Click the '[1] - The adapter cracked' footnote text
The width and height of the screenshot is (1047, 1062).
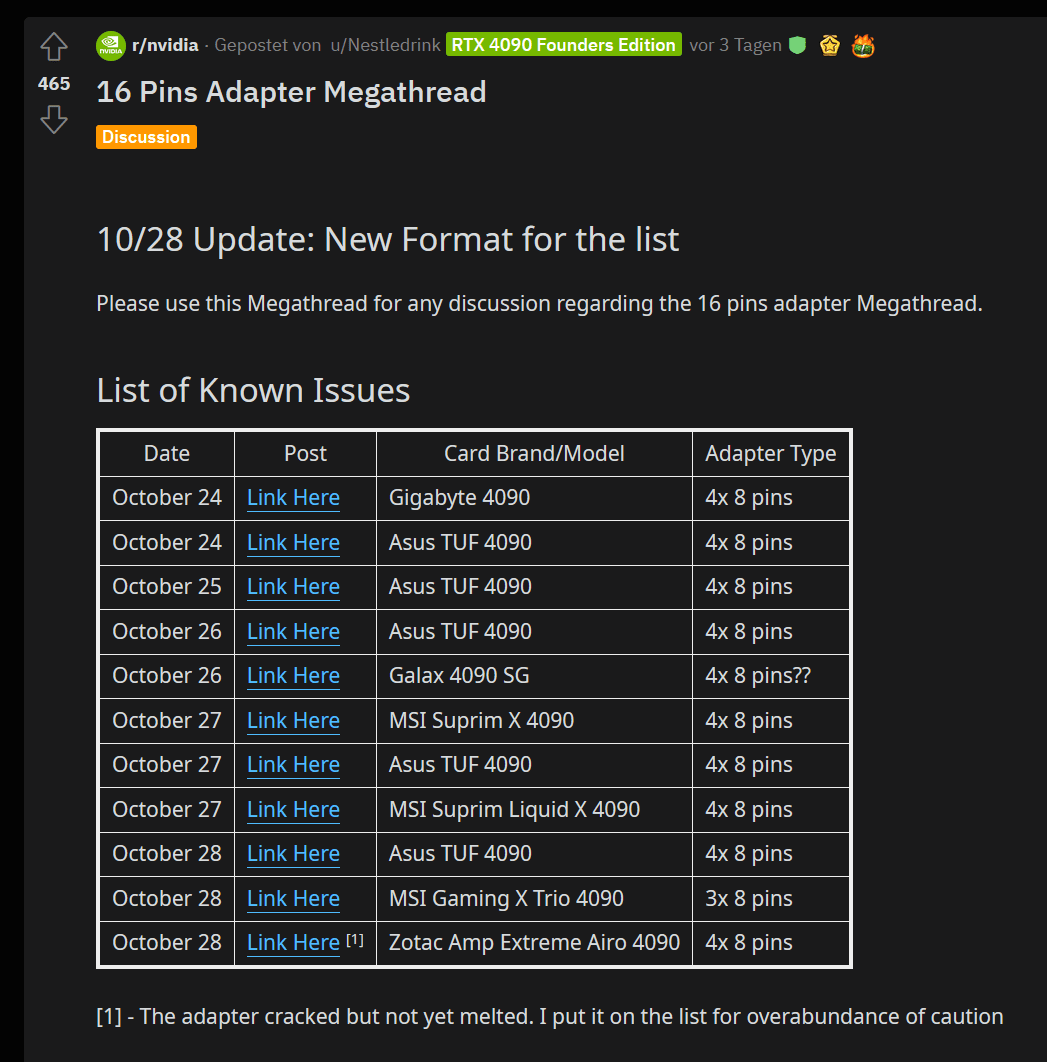(549, 1017)
